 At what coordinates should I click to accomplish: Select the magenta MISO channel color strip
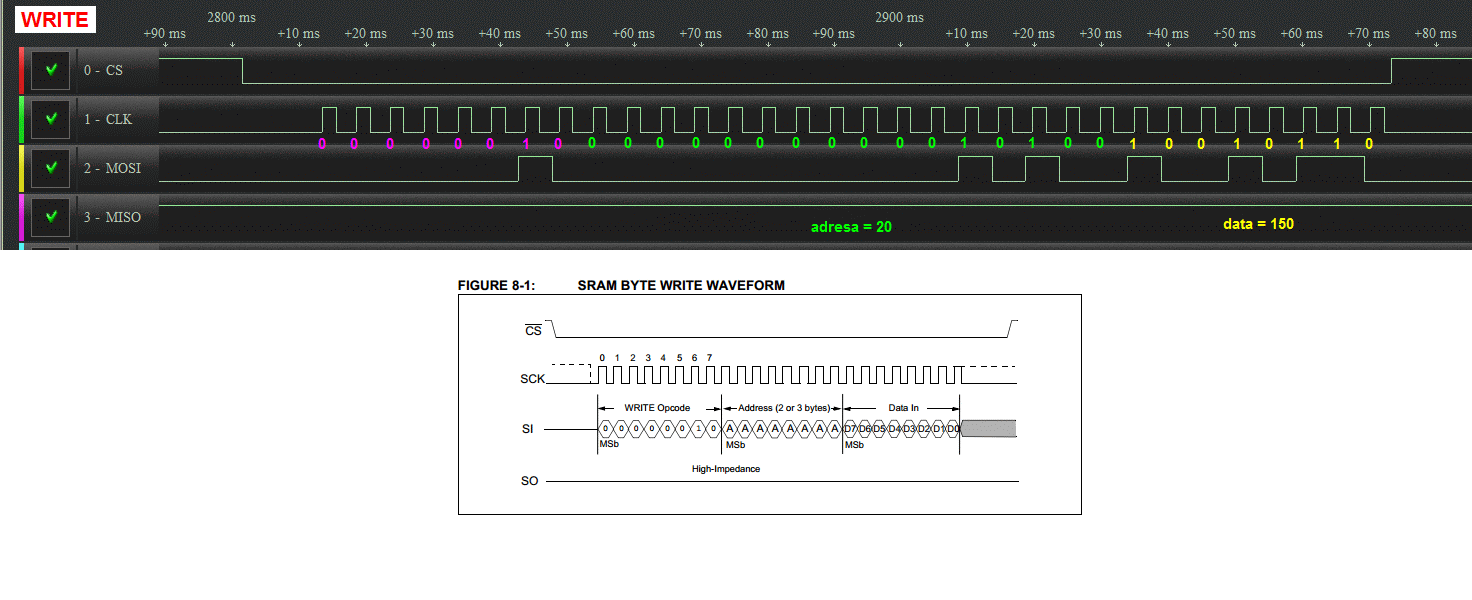21,217
